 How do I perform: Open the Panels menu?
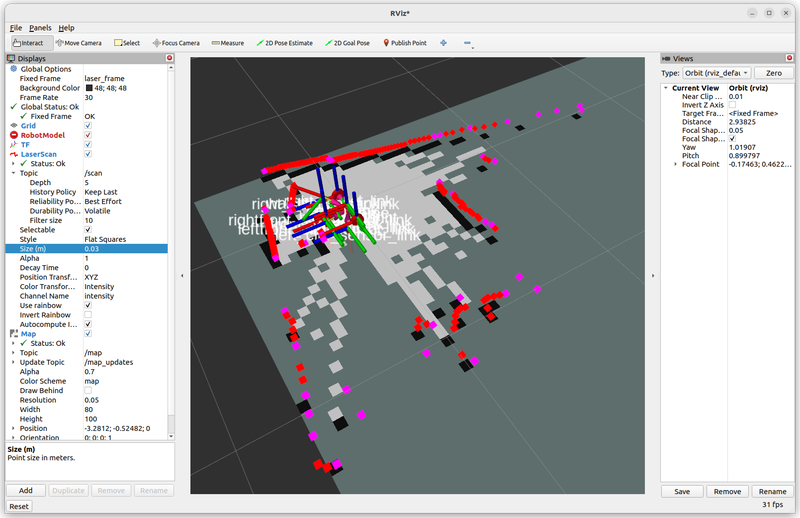click(x=40, y=28)
